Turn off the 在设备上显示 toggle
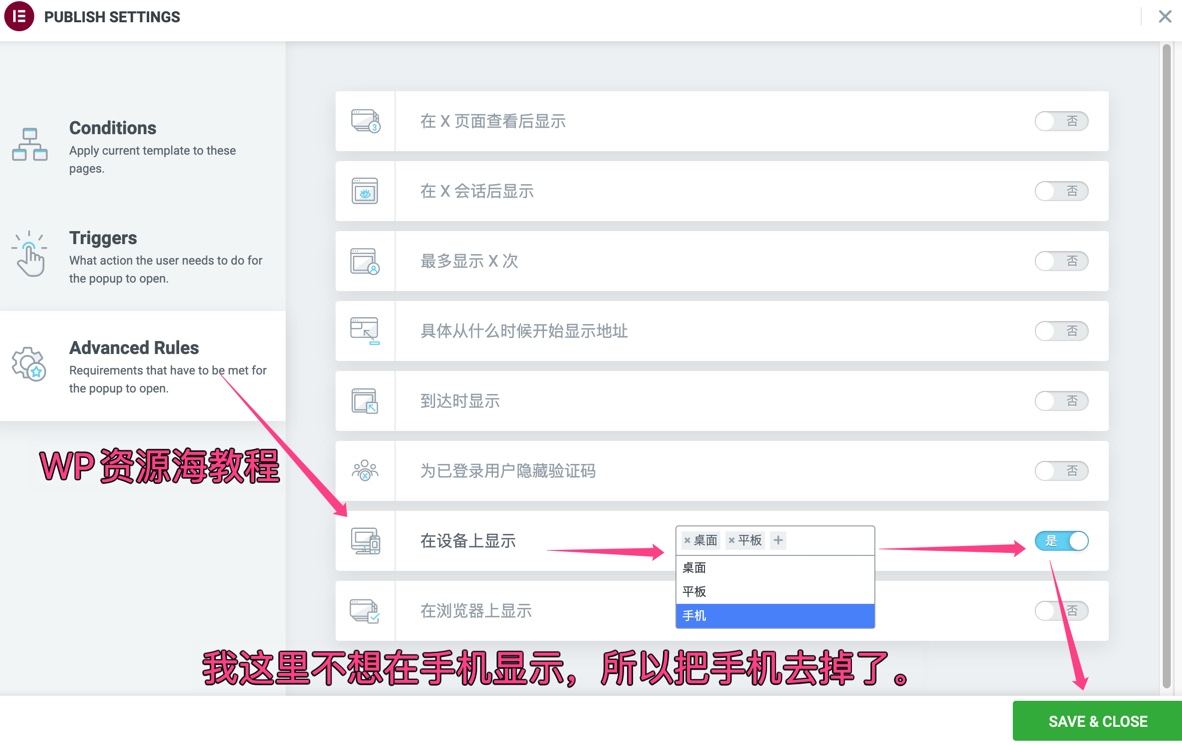This screenshot has width=1182, height=745. pos(1061,541)
